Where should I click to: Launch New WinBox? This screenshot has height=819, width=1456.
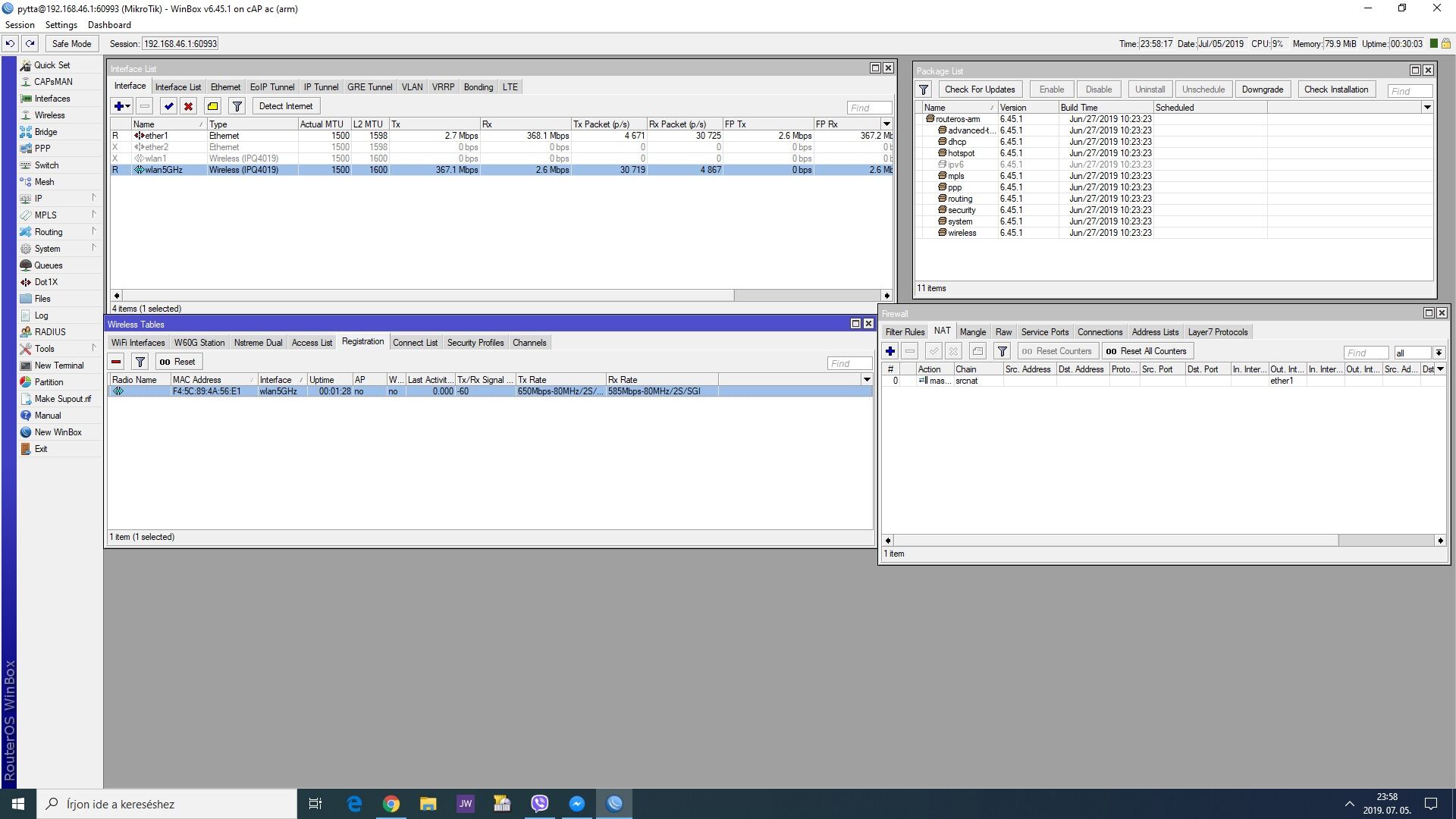click(58, 432)
